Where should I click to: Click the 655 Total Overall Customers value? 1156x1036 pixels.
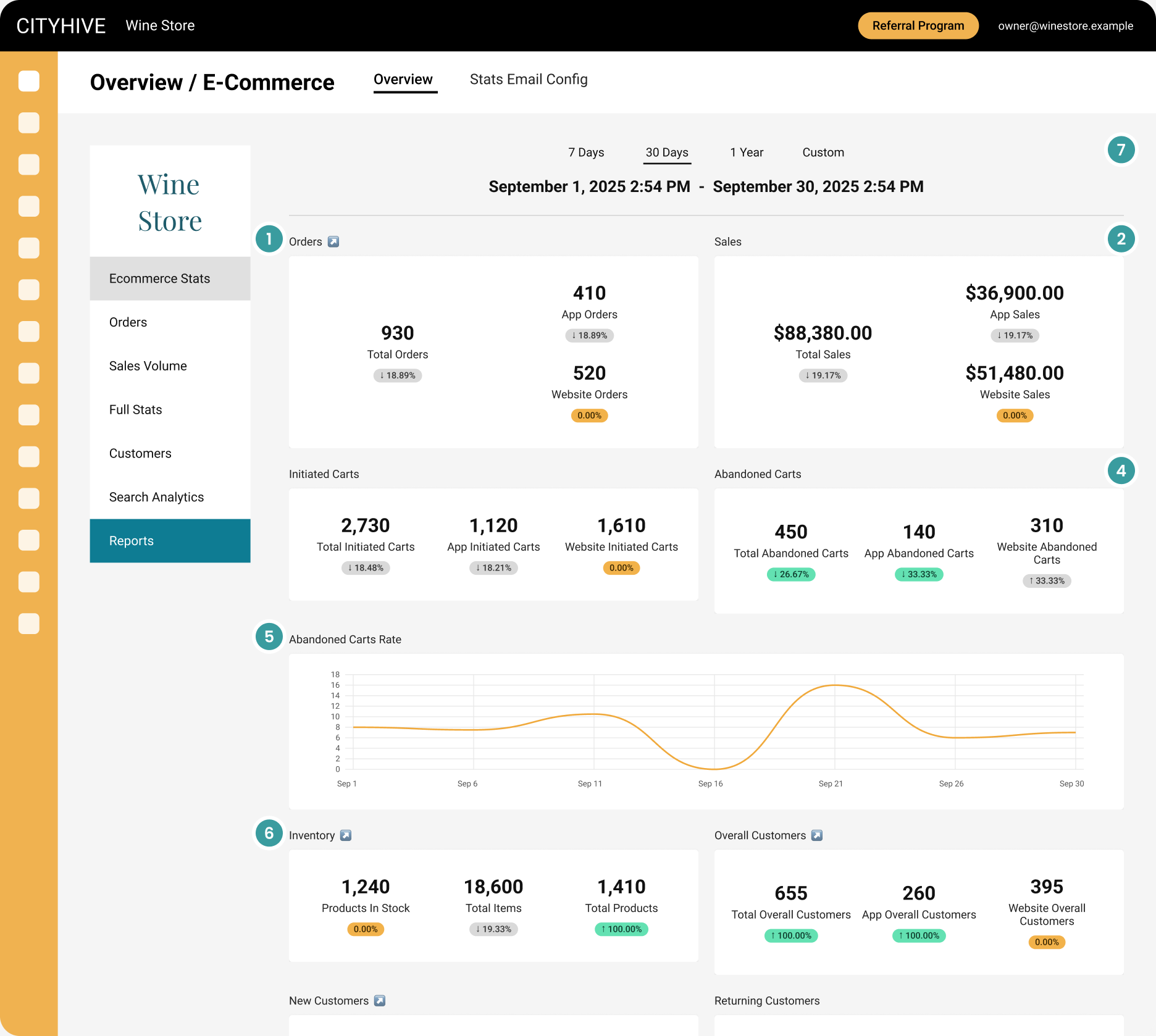click(791, 893)
